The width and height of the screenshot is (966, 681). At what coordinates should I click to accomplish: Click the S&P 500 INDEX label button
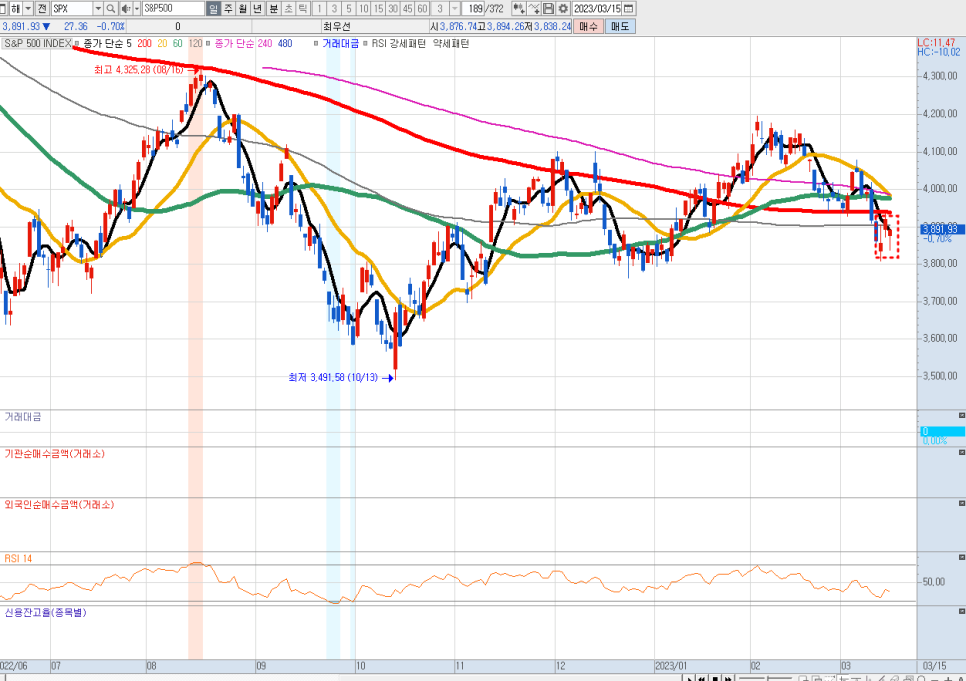pyautogui.click(x=37, y=43)
